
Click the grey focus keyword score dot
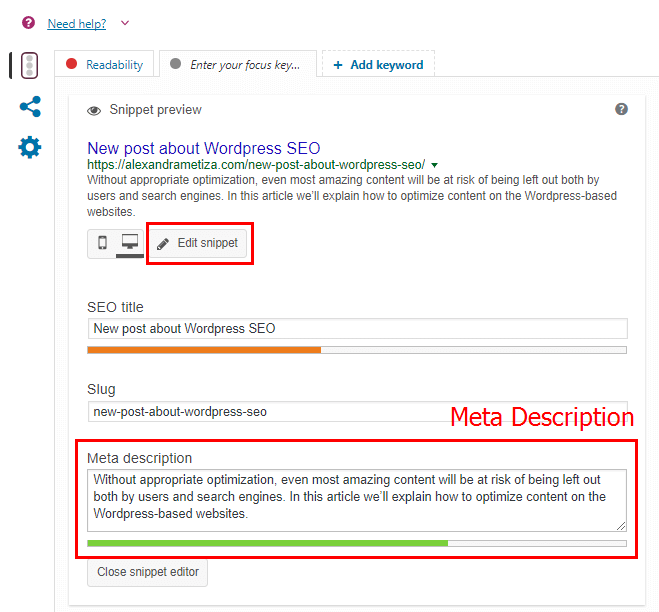pyautogui.click(x=175, y=63)
